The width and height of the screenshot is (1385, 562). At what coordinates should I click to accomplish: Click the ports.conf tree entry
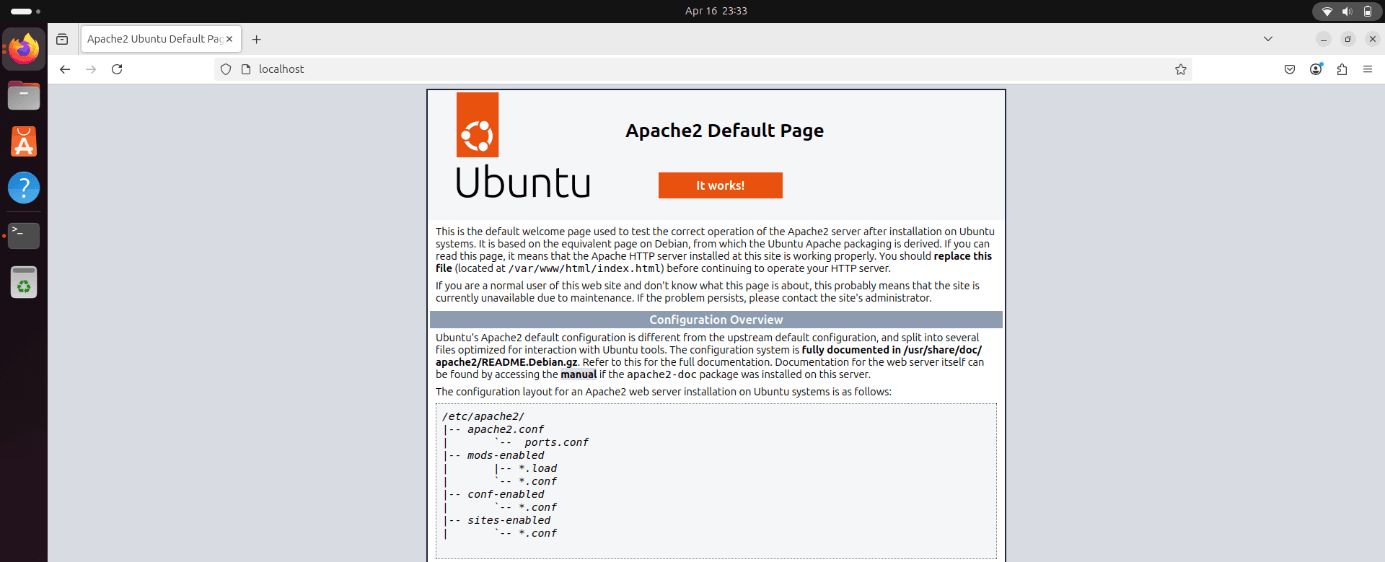tap(556, 442)
